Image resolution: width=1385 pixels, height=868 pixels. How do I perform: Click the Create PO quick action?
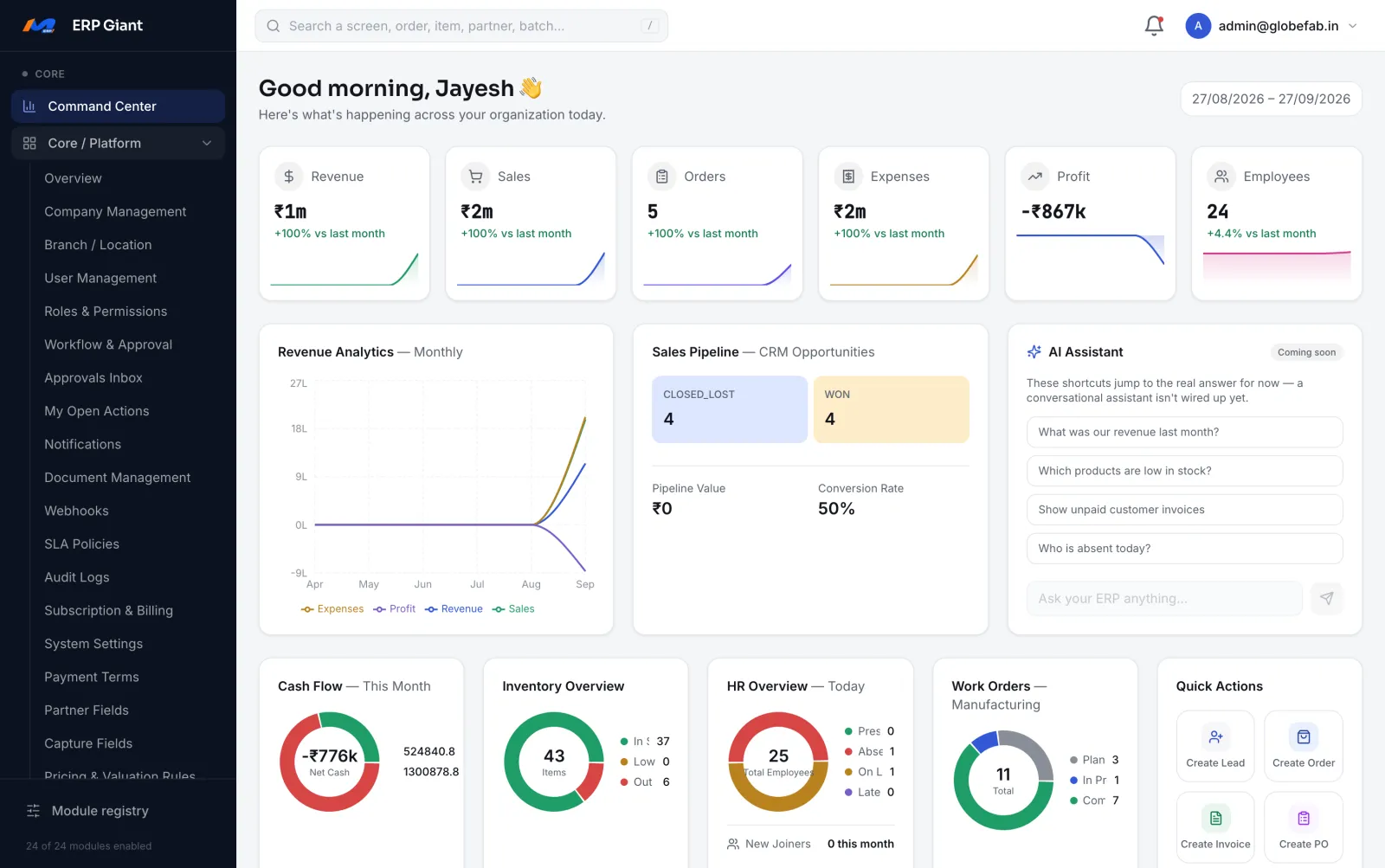coord(1304,827)
